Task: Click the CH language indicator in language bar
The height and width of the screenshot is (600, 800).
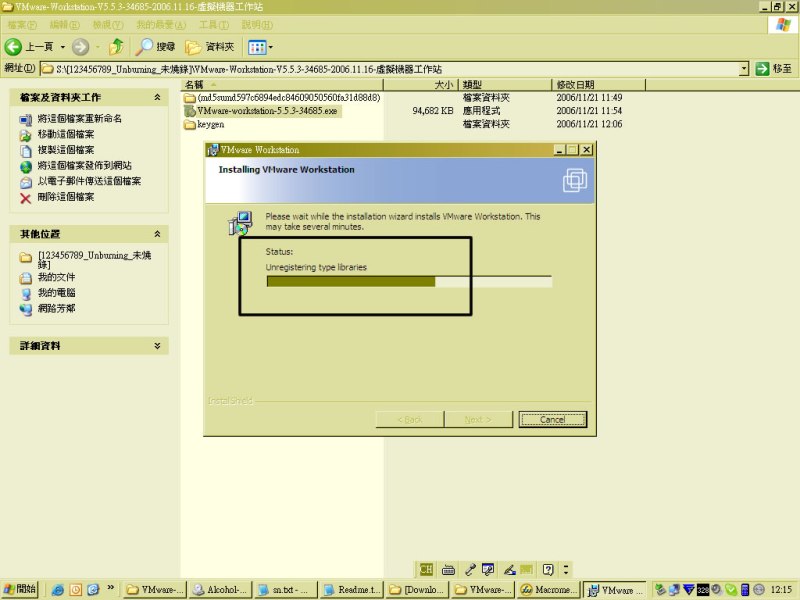Action: coord(426,569)
